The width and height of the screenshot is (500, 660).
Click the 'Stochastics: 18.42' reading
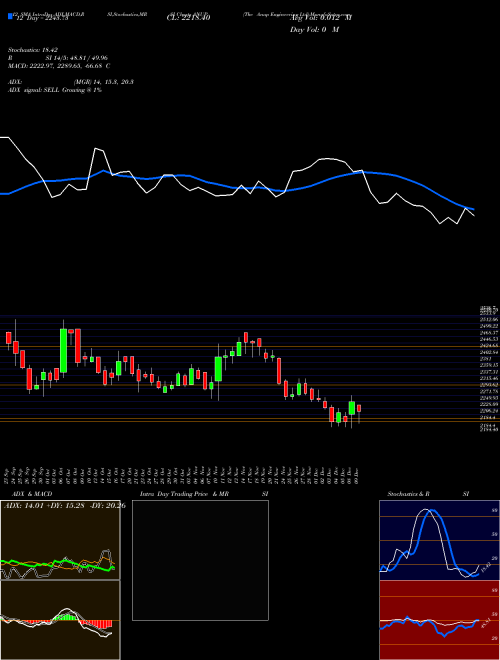pyautogui.click(x=31, y=50)
